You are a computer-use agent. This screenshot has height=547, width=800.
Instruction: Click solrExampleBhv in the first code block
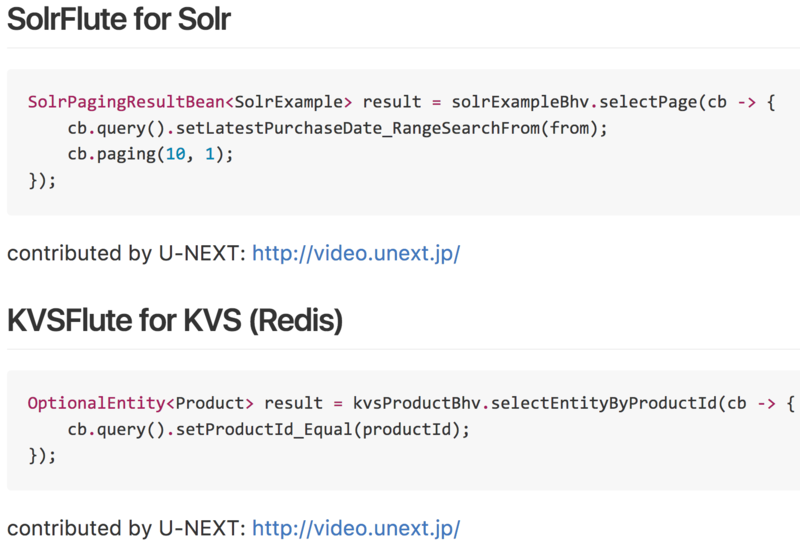(522, 103)
